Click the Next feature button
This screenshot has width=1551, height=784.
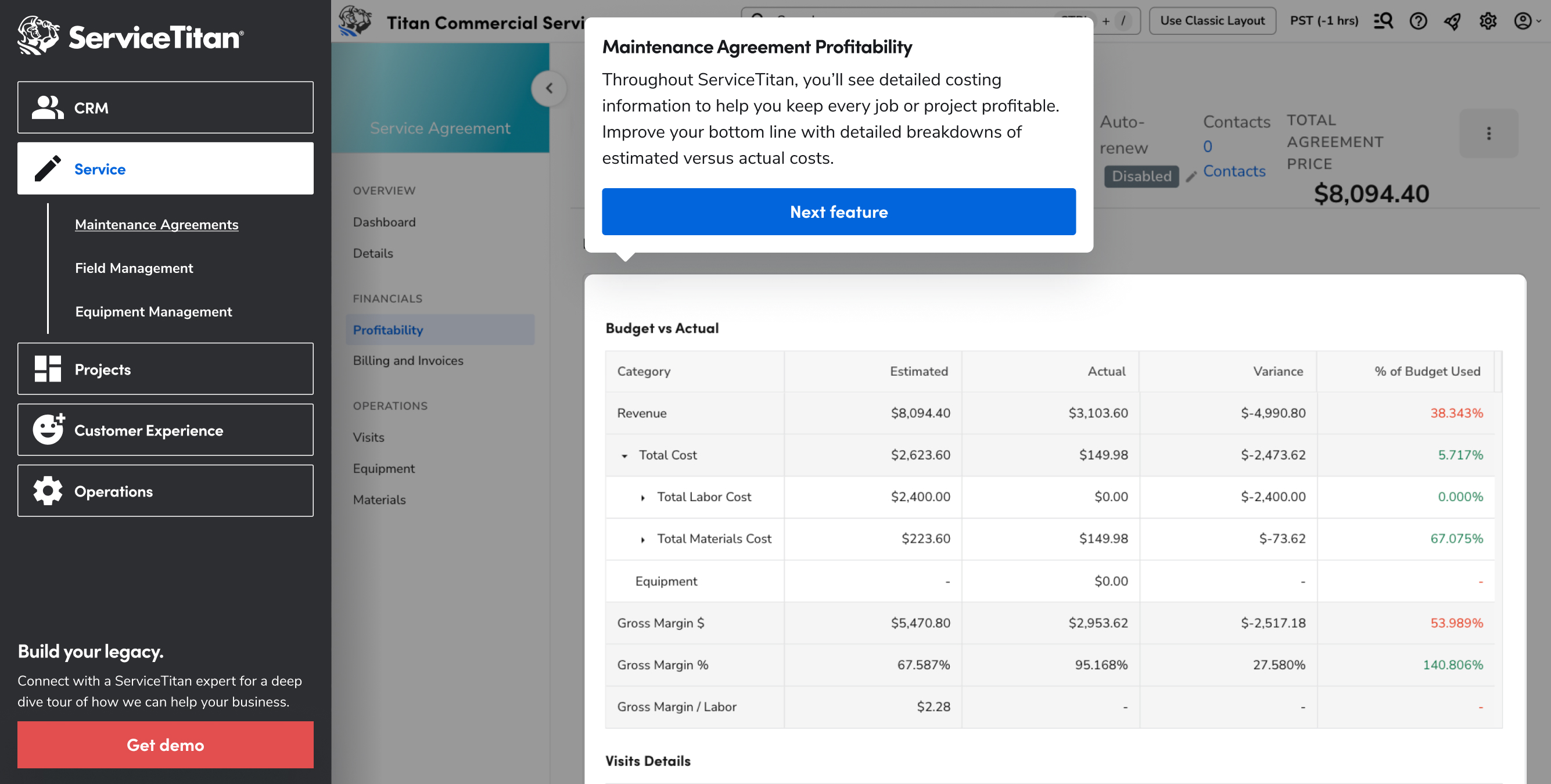pos(838,211)
